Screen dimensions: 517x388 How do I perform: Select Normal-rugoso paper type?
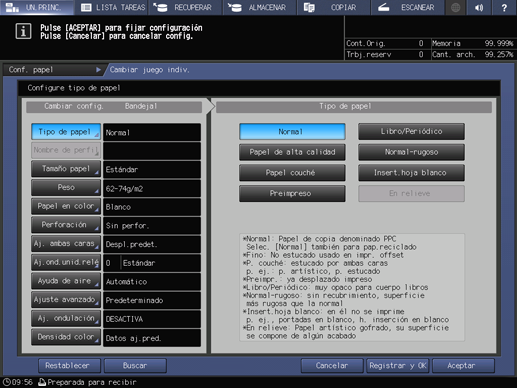pyautogui.click(x=411, y=152)
